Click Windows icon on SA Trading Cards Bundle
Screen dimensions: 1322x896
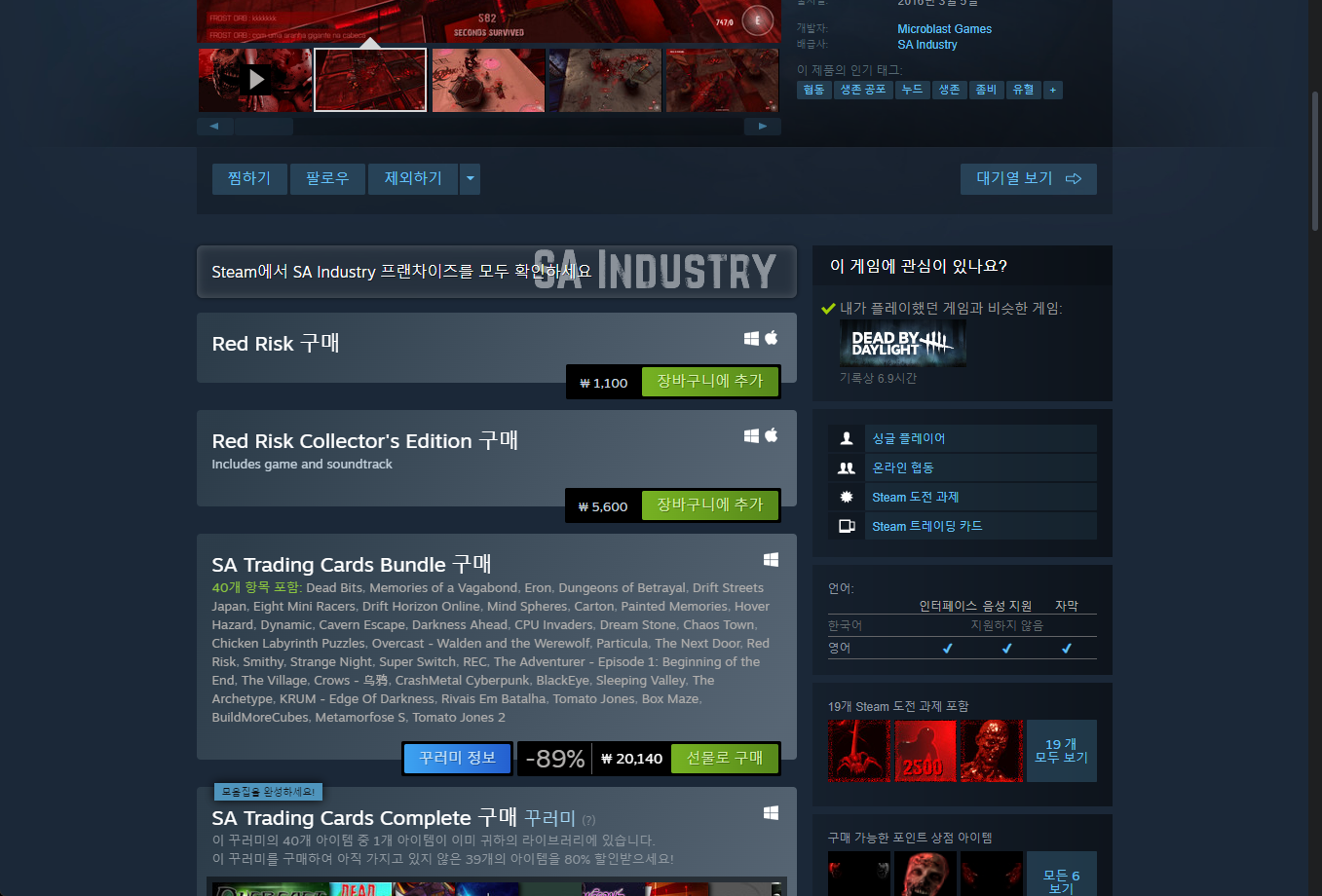(771, 559)
